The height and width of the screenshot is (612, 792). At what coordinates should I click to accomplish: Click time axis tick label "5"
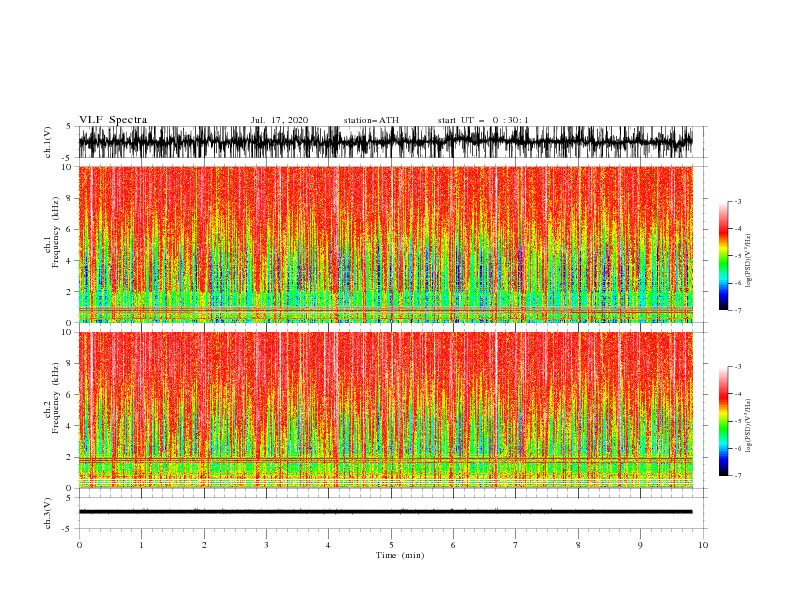click(x=391, y=545)
